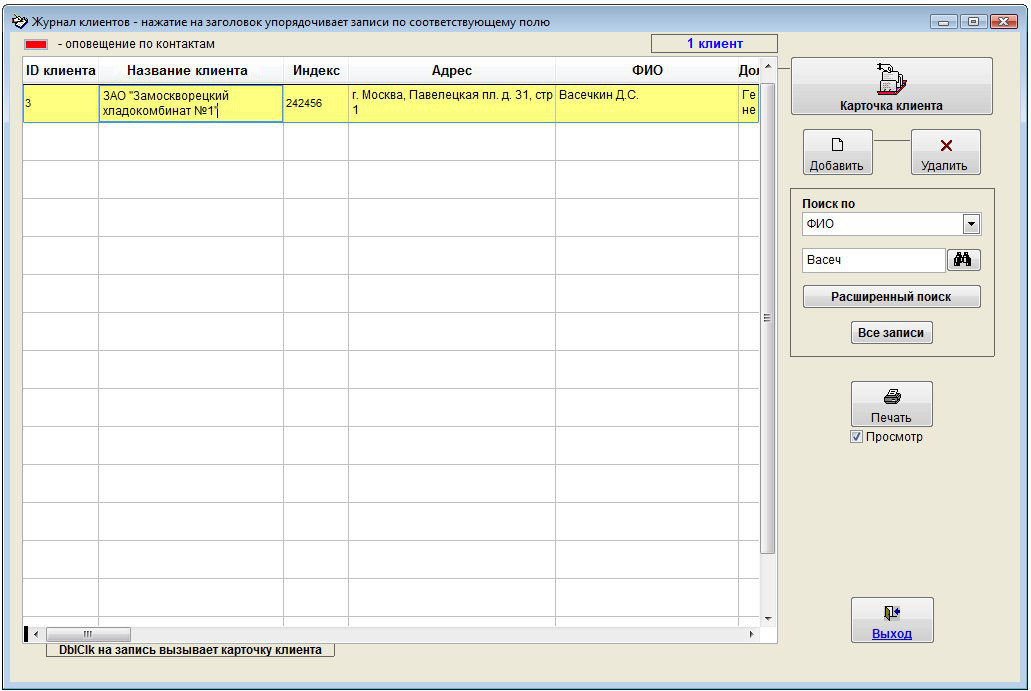This screenshot has width=1031, height=691.
Task: Click the vertical scrollbar down arrow
Action: pos(768,618)
